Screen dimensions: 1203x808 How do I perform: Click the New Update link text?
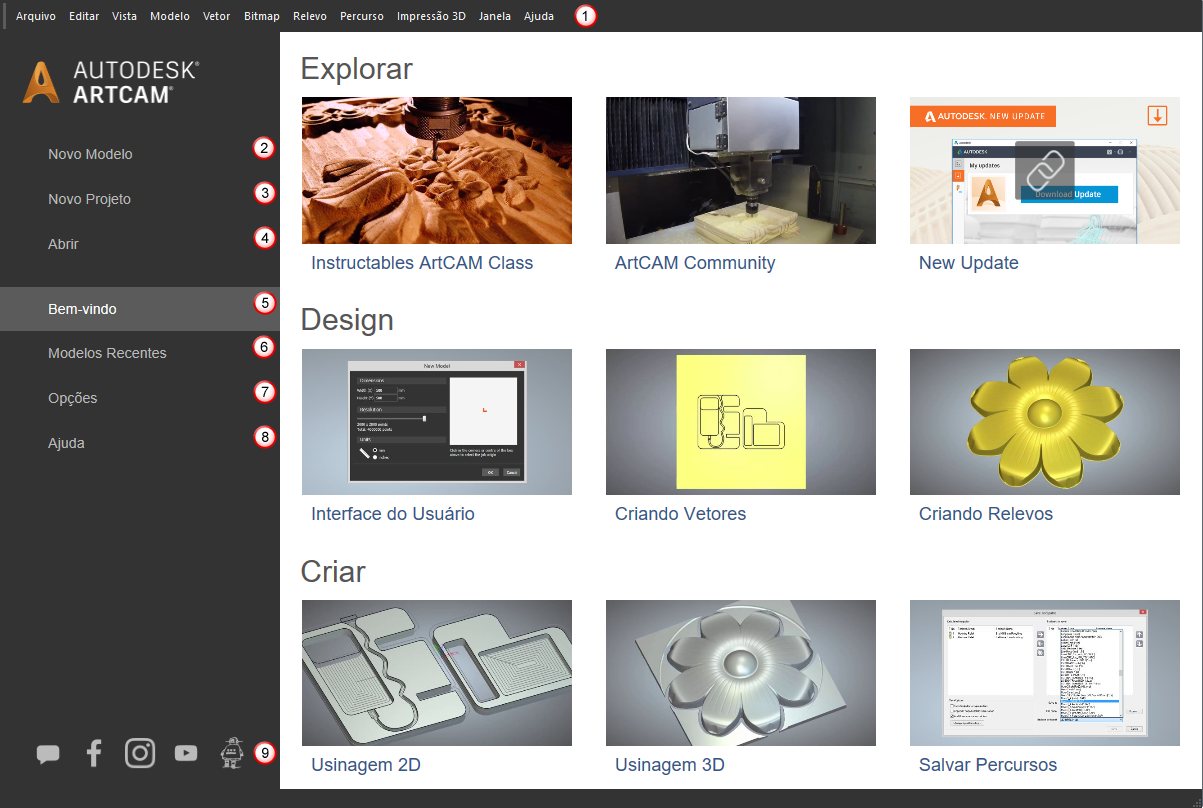coord(968,263)
